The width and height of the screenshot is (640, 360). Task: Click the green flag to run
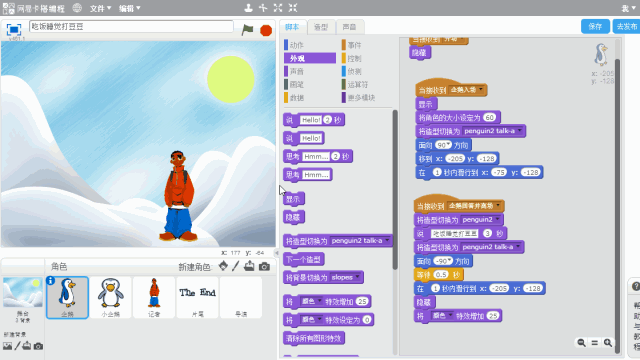[247, 29]
